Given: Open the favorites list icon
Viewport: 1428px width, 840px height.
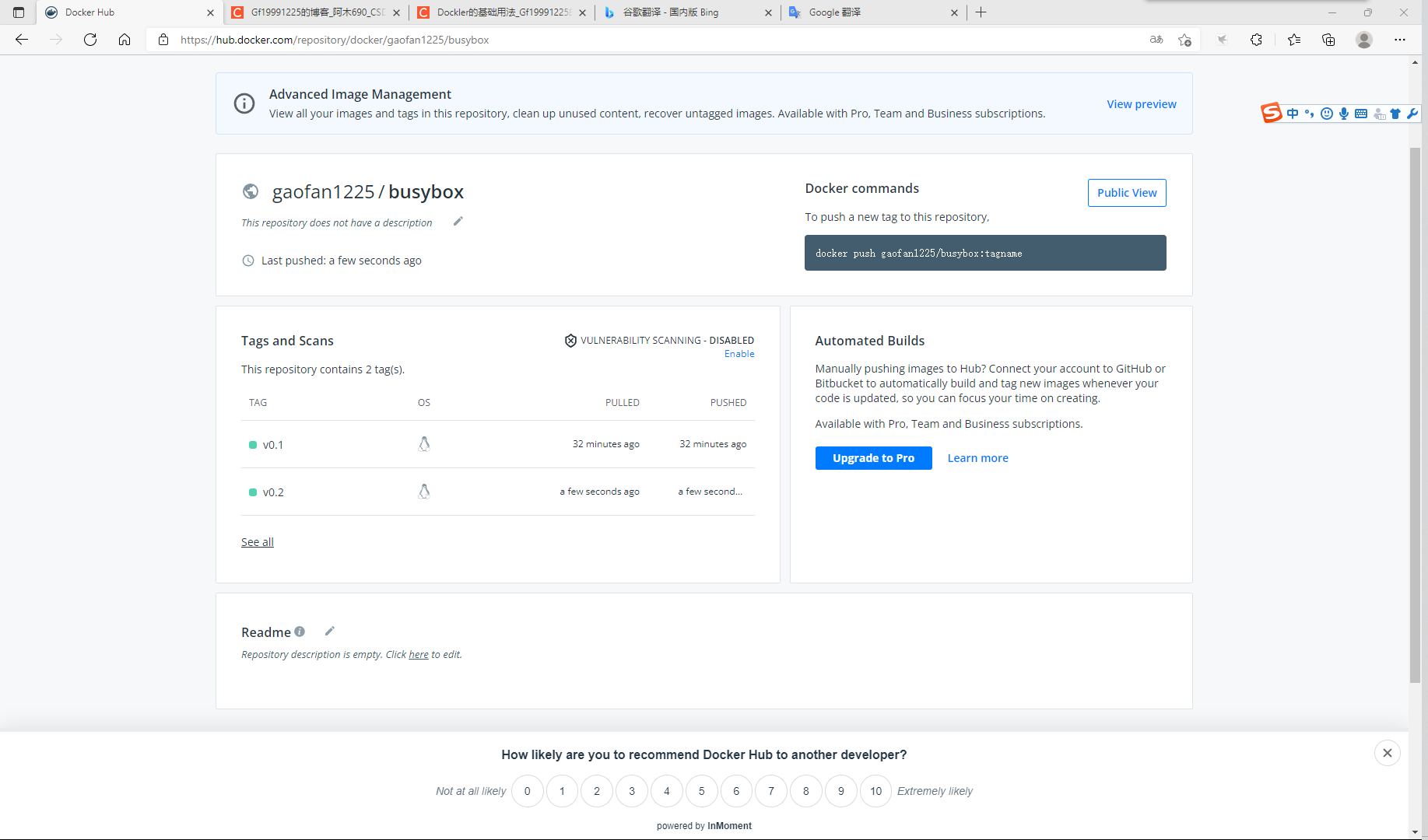Looking at the screenshot, I should point(1294,40).
